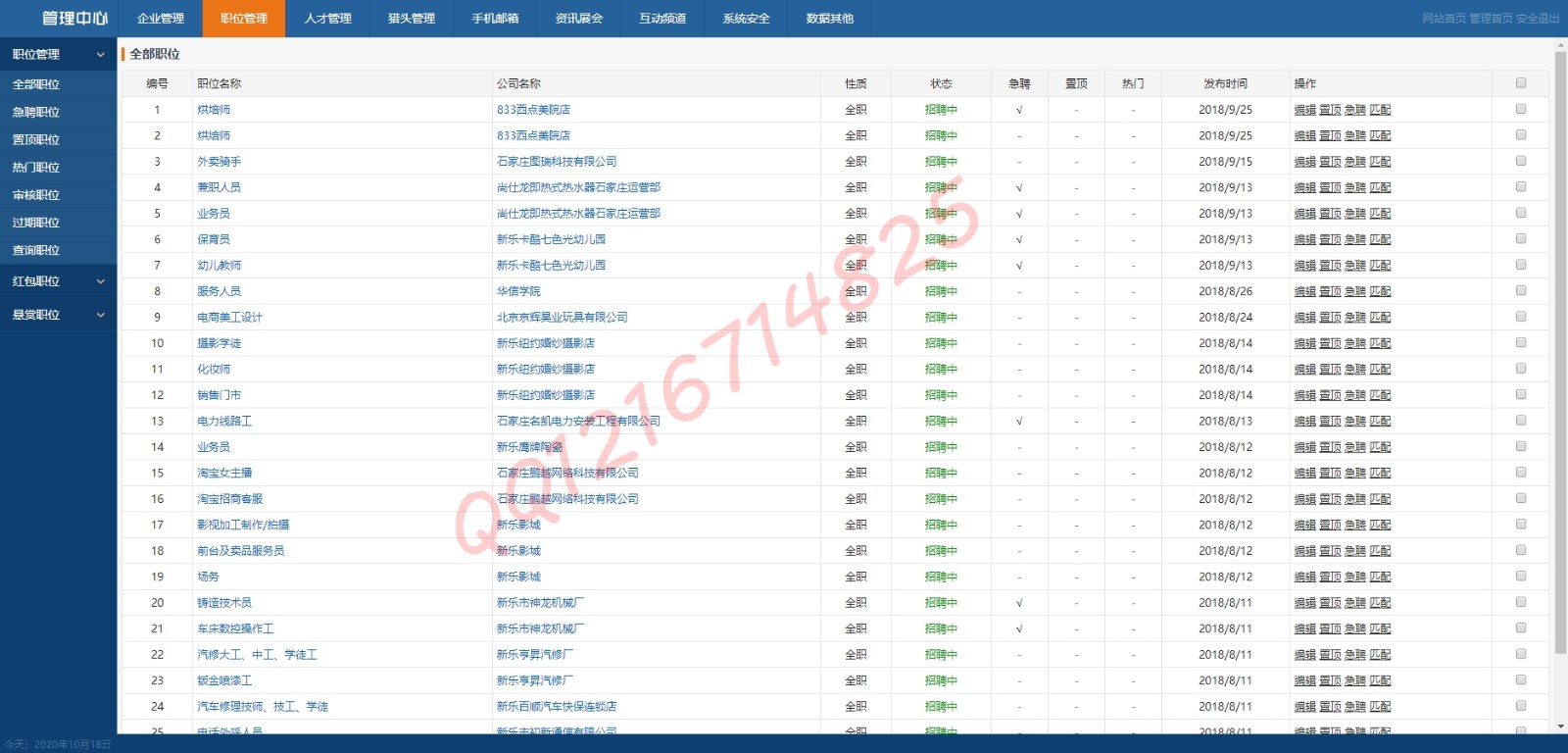This screenshot has width=1568, height=753.
Task: Go to 互动频道 top menu
Action: click(x=662, y=19)
